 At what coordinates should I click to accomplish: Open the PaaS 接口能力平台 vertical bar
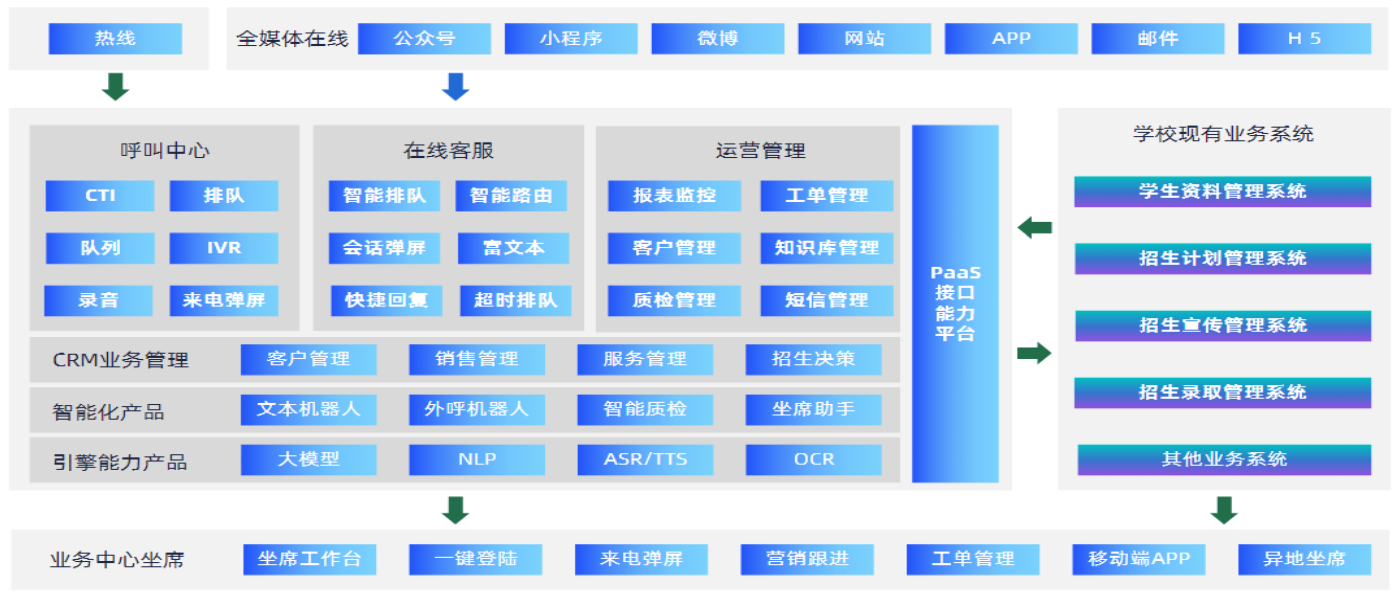(x=955, y=303)
